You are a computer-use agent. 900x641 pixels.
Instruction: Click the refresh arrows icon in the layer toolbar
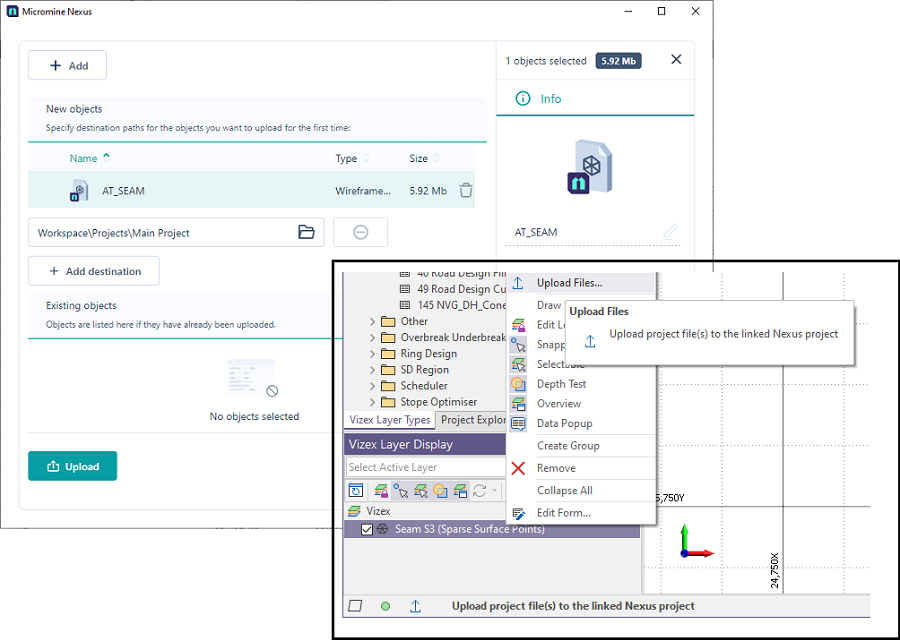coord(480,491)
